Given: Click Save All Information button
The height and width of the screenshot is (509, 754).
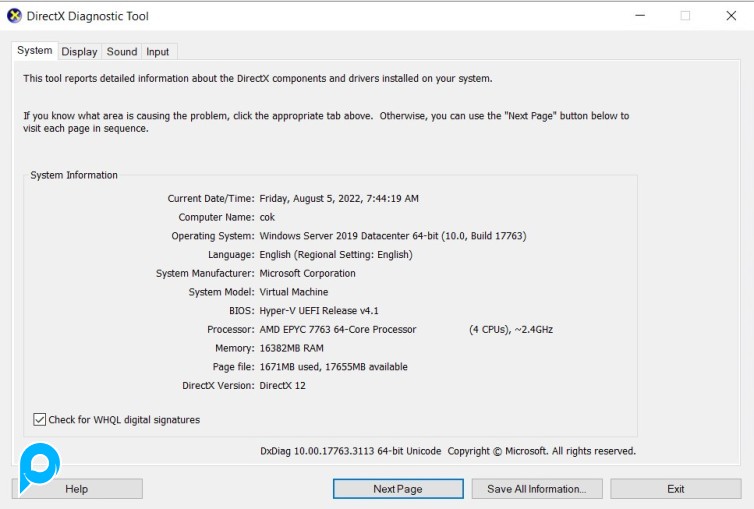Looking at the screenshot, I should 537,489.
